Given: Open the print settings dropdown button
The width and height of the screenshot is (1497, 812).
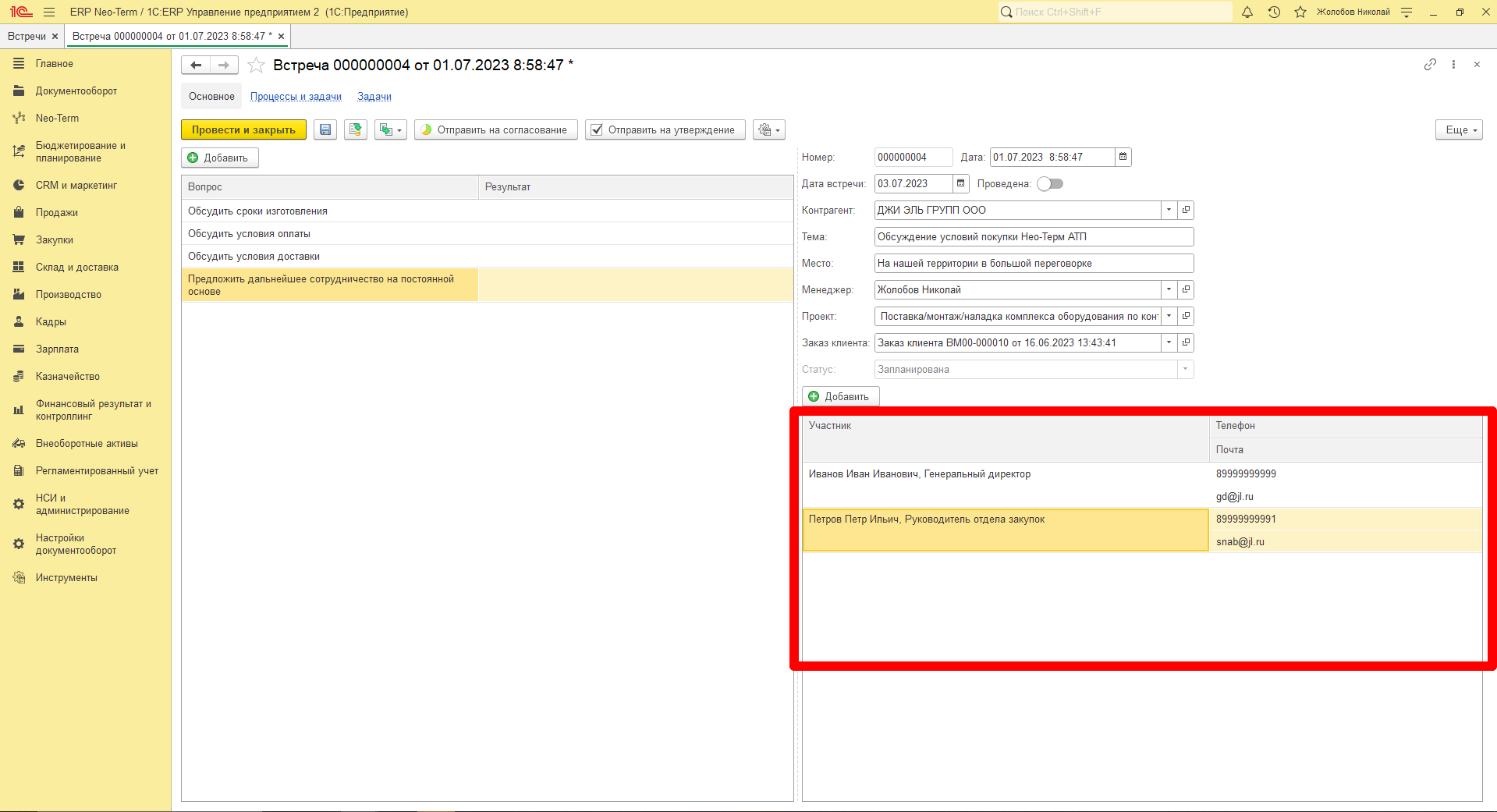Looking at the screenshot, I should click(x=768, y=129).
